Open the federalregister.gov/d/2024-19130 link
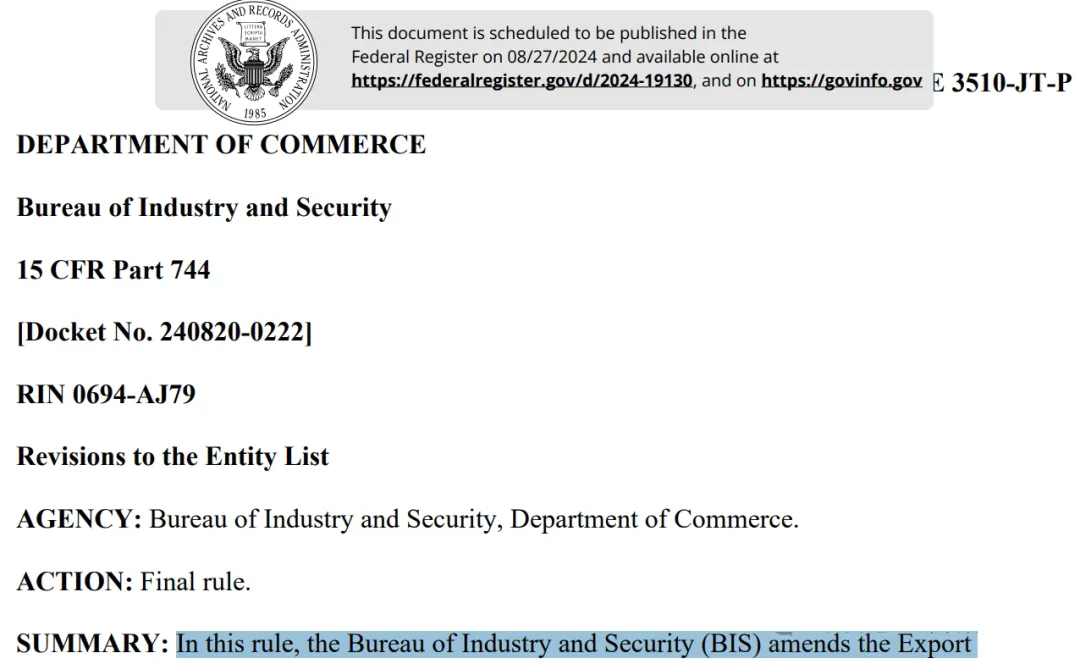 pyautogui.click(x=521, y=81)
